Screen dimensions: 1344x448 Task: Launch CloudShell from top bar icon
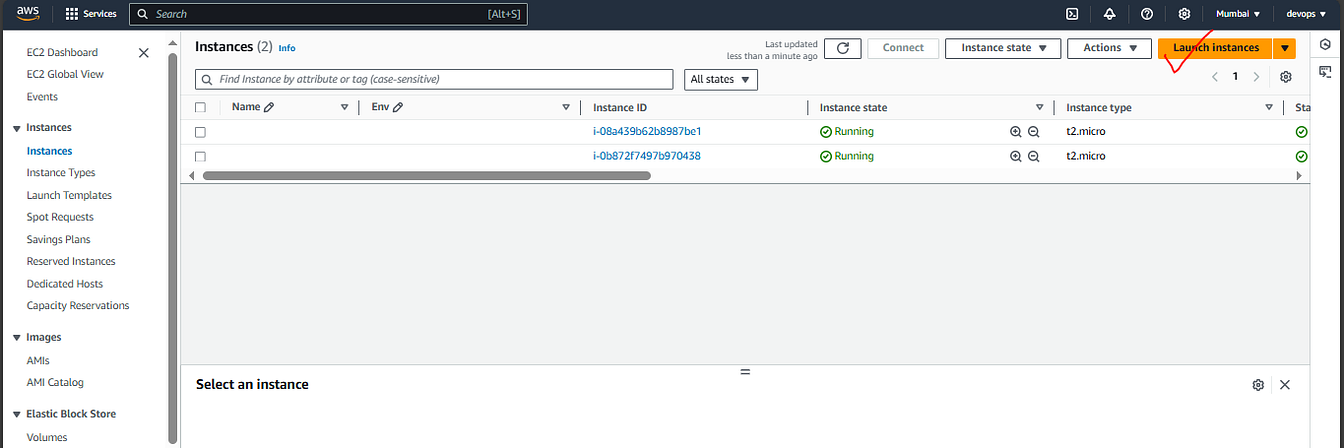(1072, 14)
